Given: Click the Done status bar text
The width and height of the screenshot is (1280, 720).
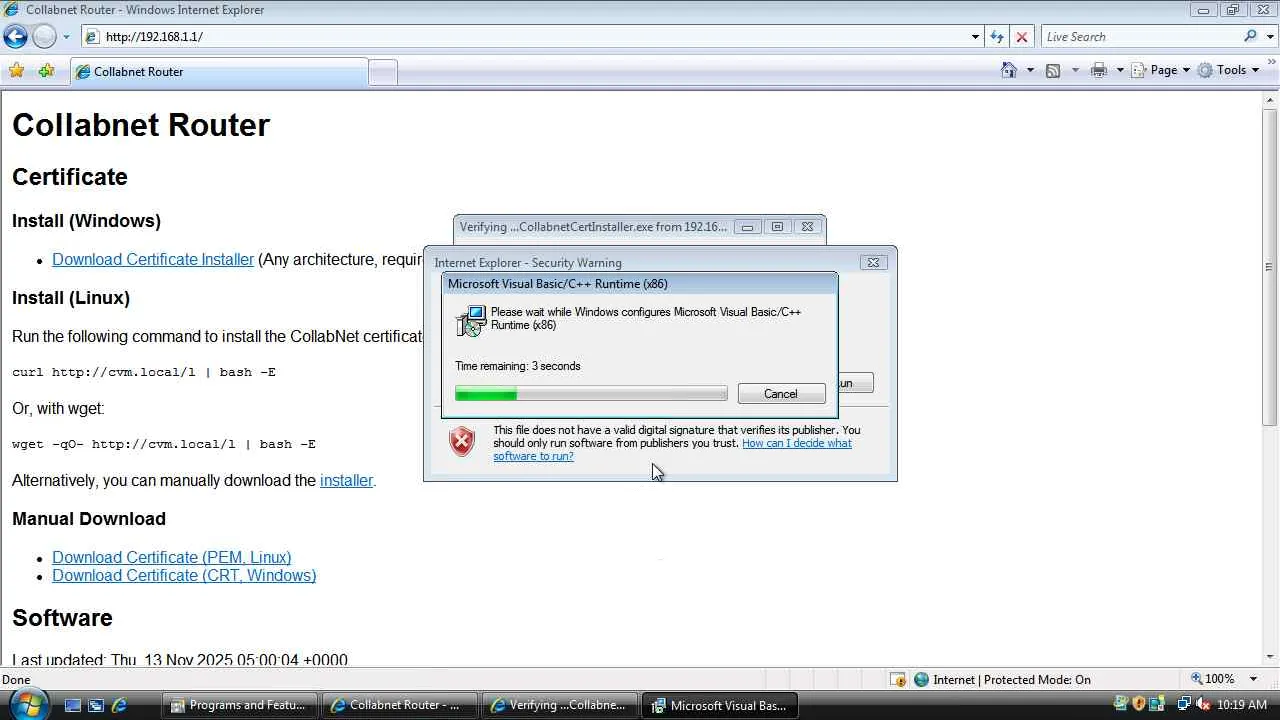Looking at the screenshot, I should coord(16,680).
